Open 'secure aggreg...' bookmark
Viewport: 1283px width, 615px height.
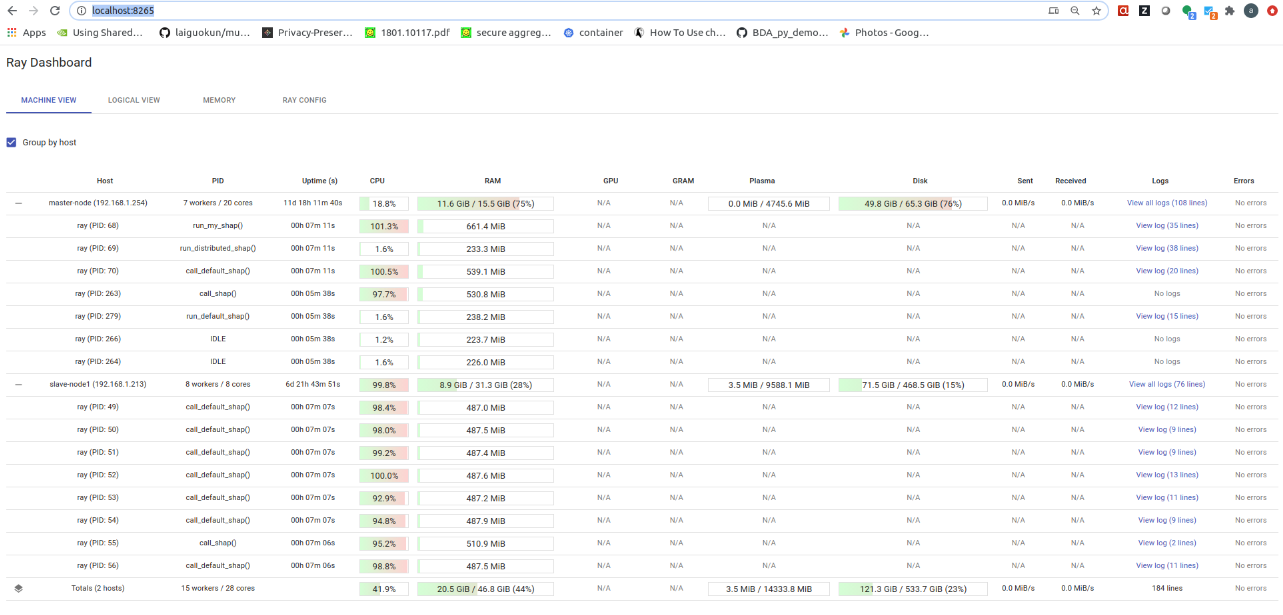point(506,32)
